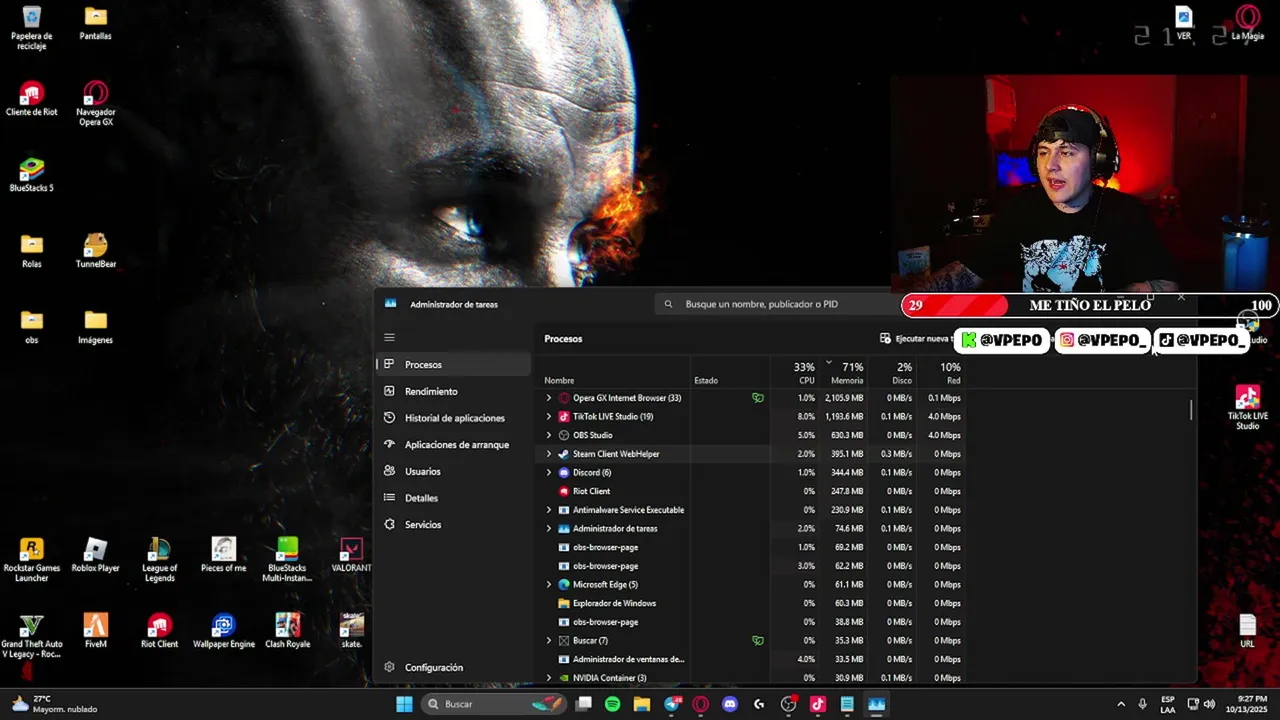Viewport: 1280px width, 720px height.
Task: Sort processes by the CPU column
Action: (795, 372)
